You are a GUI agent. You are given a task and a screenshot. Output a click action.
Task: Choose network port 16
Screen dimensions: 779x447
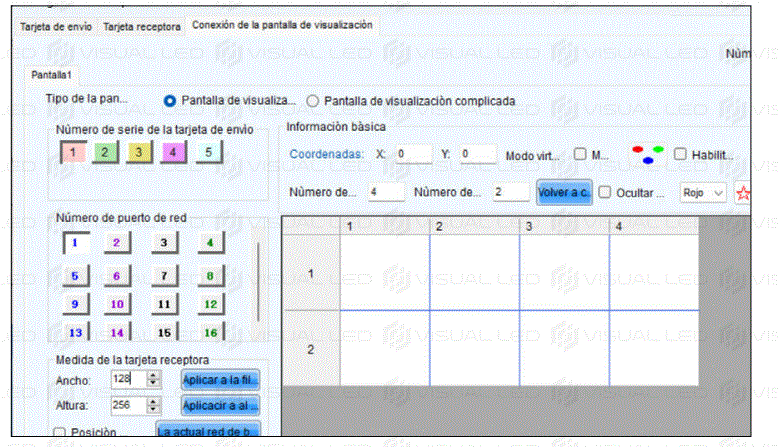[x=211, y=332]
